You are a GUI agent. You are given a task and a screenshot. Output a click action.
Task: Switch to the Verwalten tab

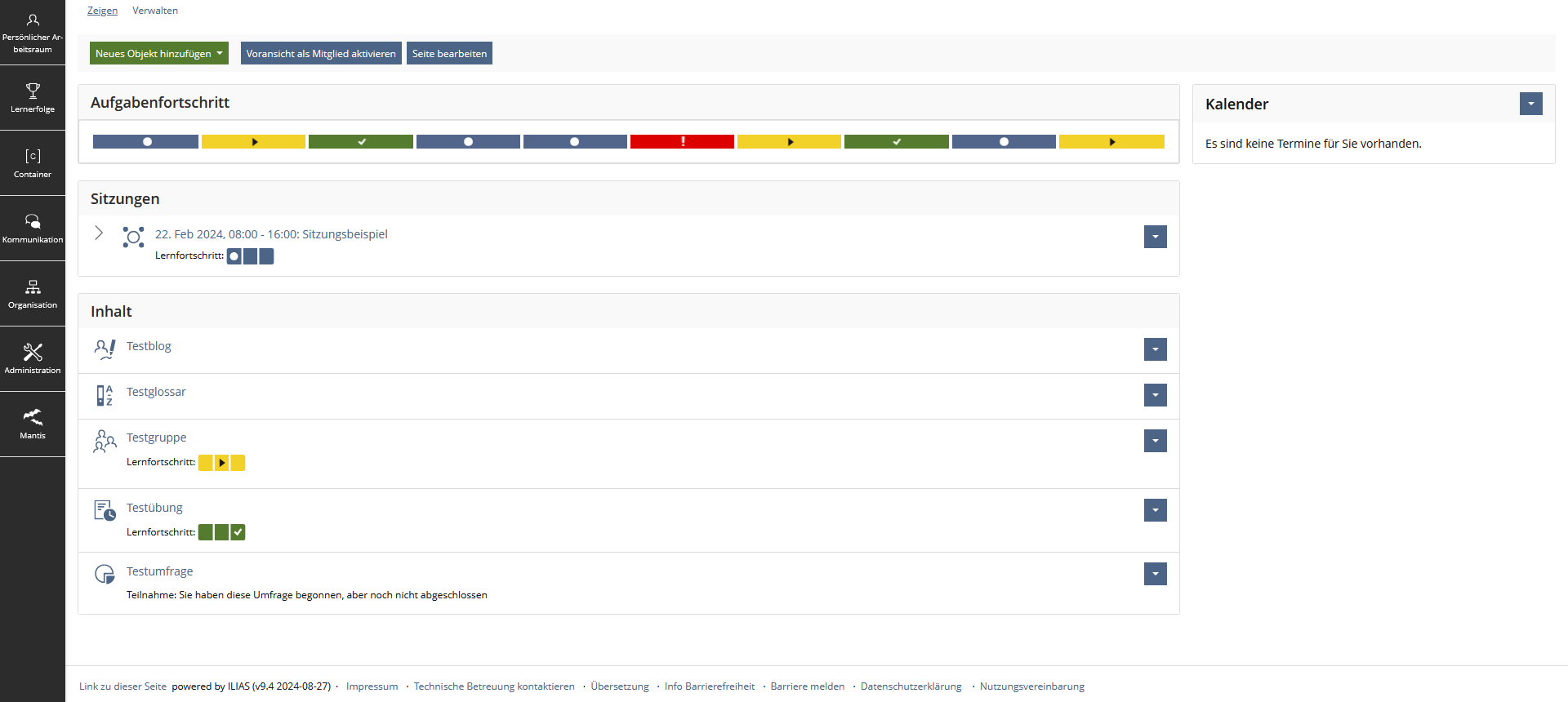[155, 11]
